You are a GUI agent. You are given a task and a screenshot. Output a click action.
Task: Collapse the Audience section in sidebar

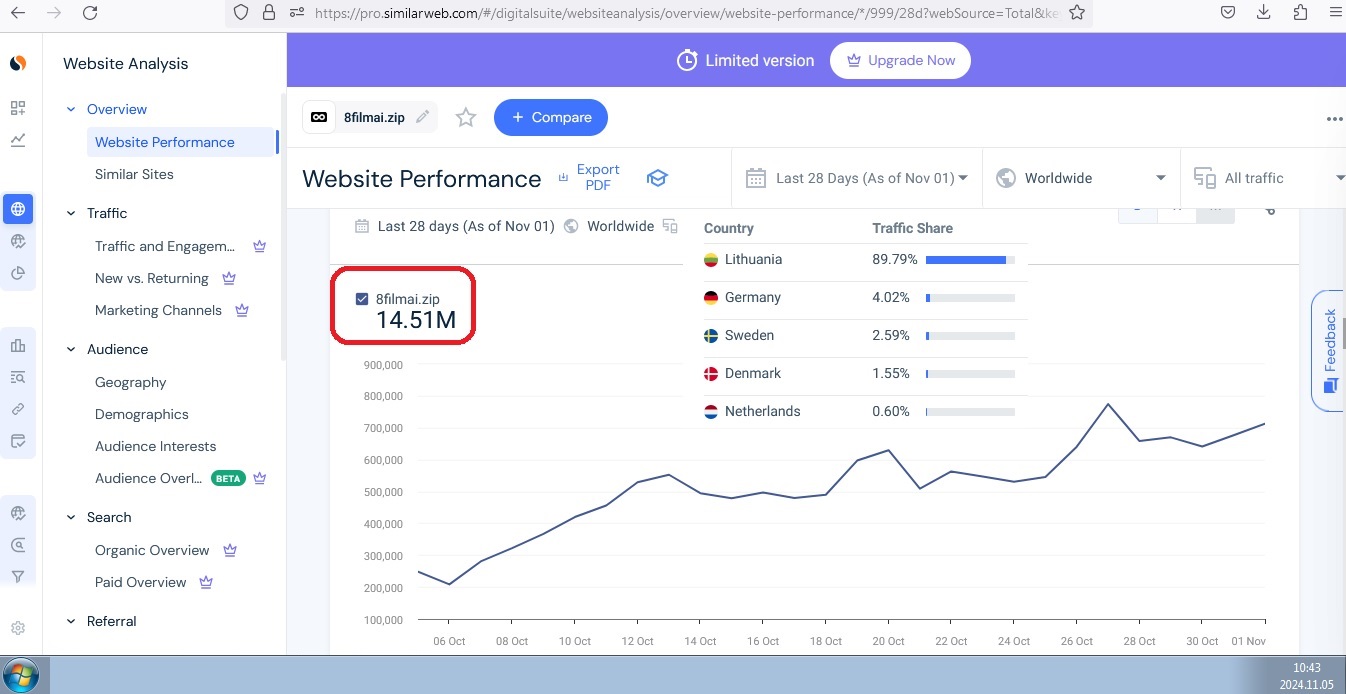(x=71, y=349)
